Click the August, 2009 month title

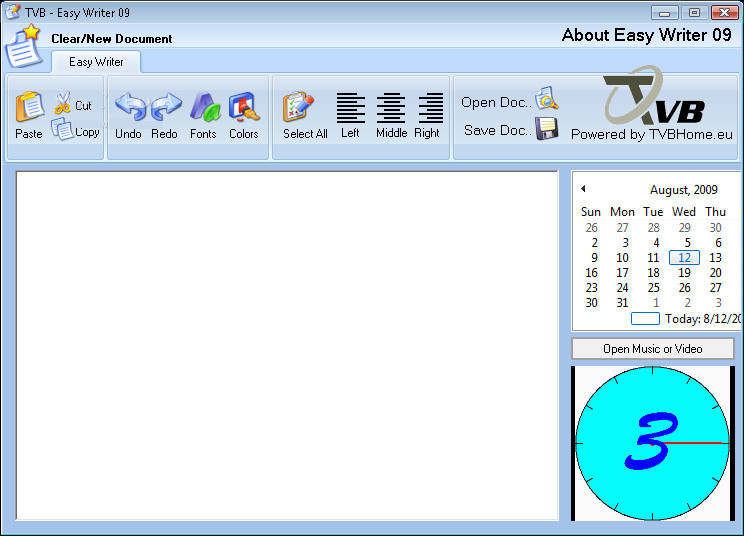(x=683, y=190)
